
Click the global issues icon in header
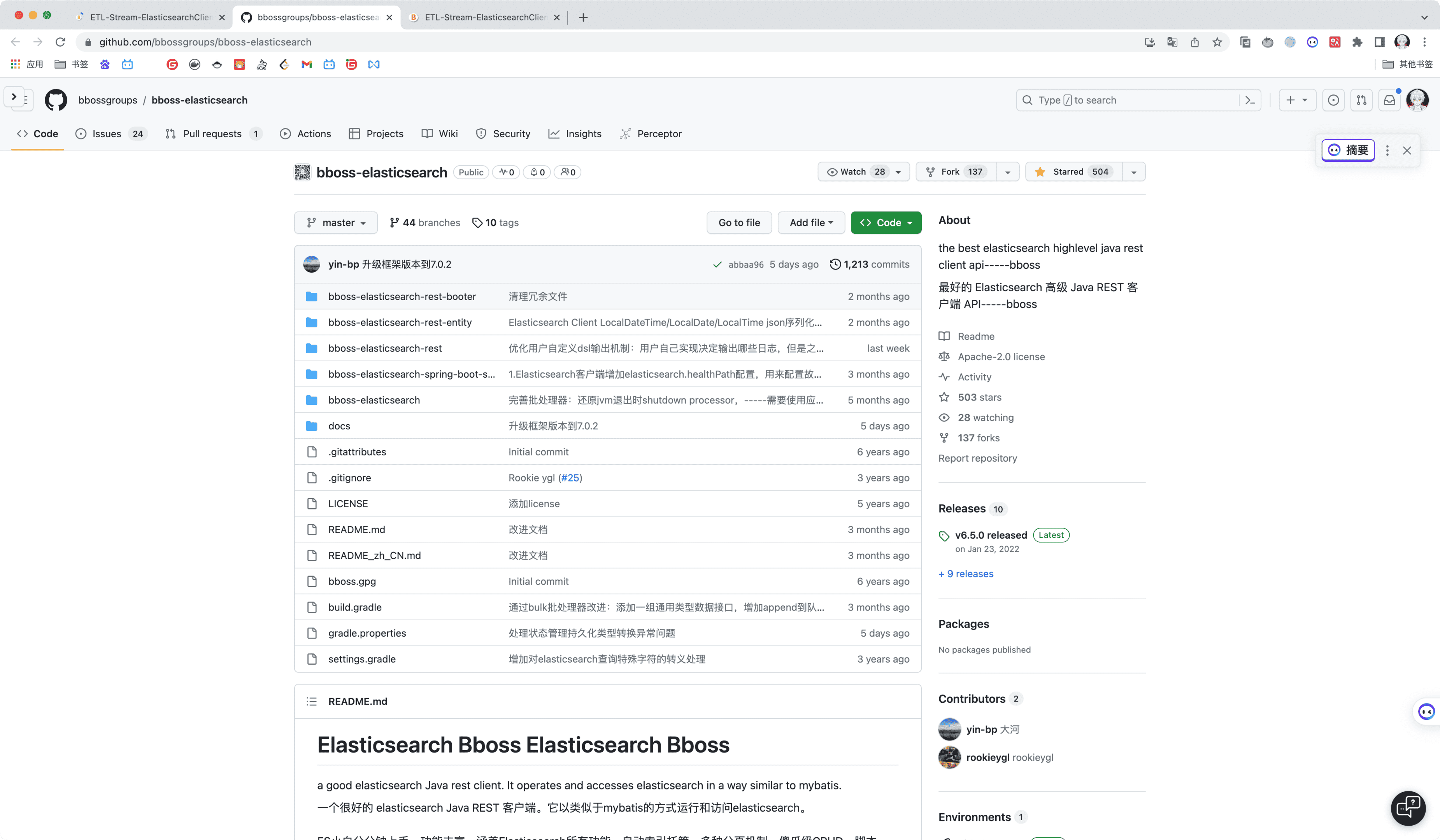coord(1333,100)
